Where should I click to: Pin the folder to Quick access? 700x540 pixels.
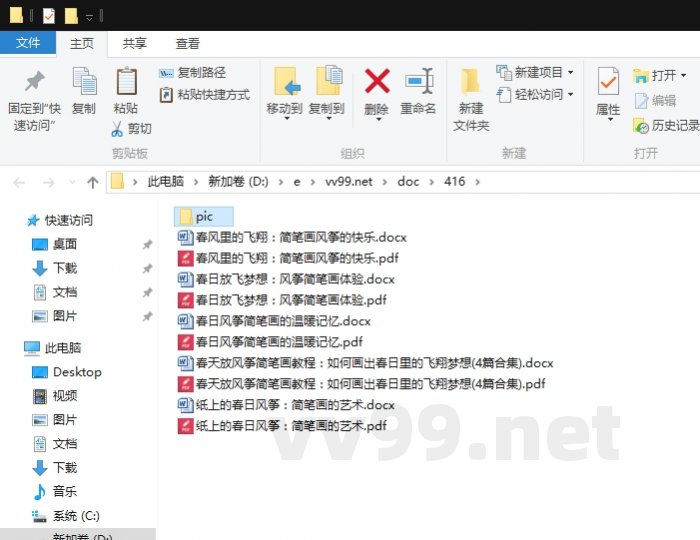pyautogui.click(x=34, y=100)
